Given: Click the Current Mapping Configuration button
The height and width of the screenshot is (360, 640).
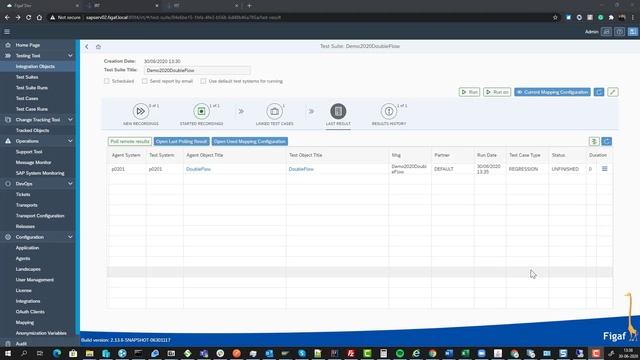Looking at the screenshot, I should click(x=552, y=92).
